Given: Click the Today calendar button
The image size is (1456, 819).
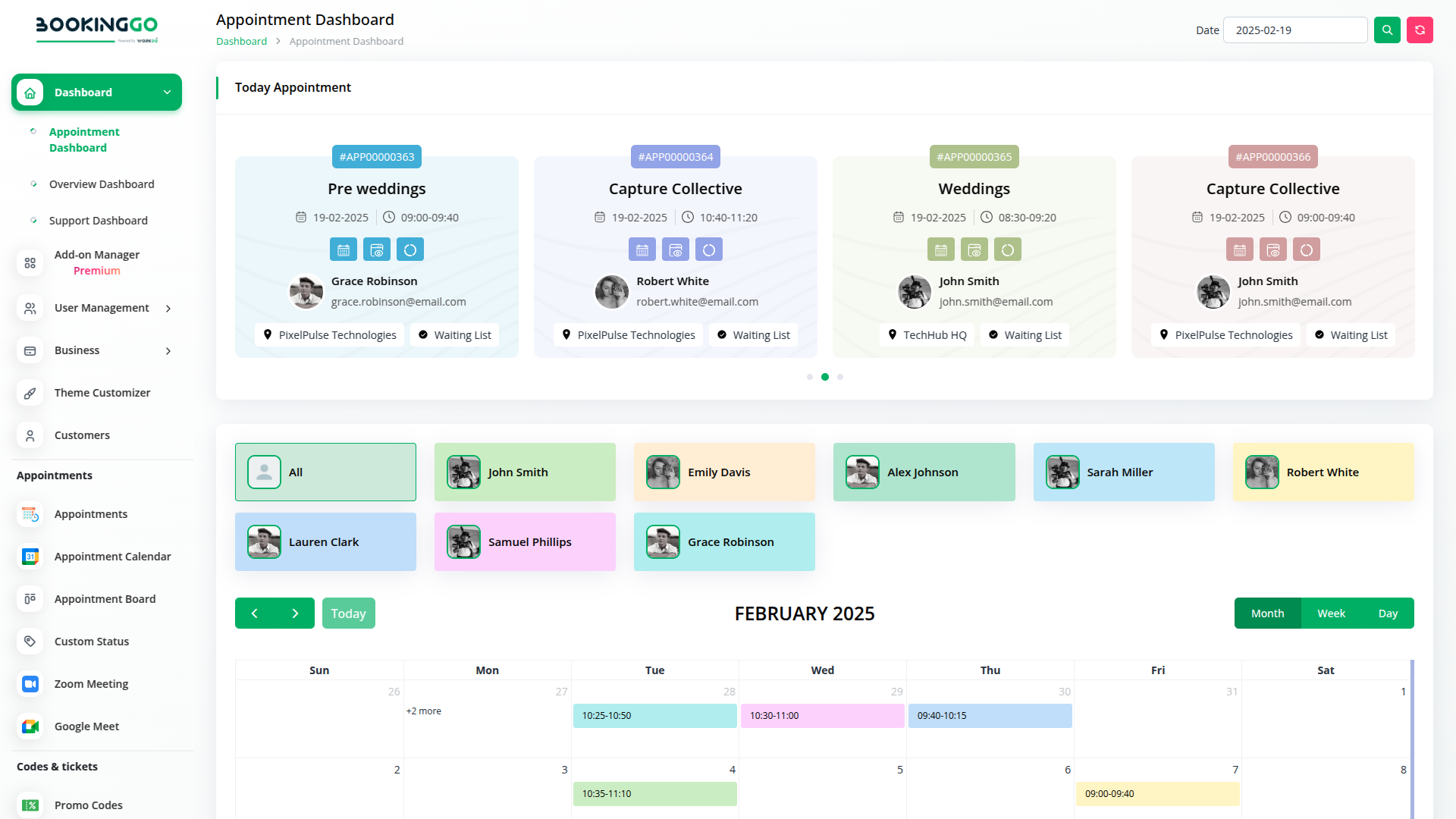Looking at the screenshot, I should pyautogui.click(x=348, y=613).
